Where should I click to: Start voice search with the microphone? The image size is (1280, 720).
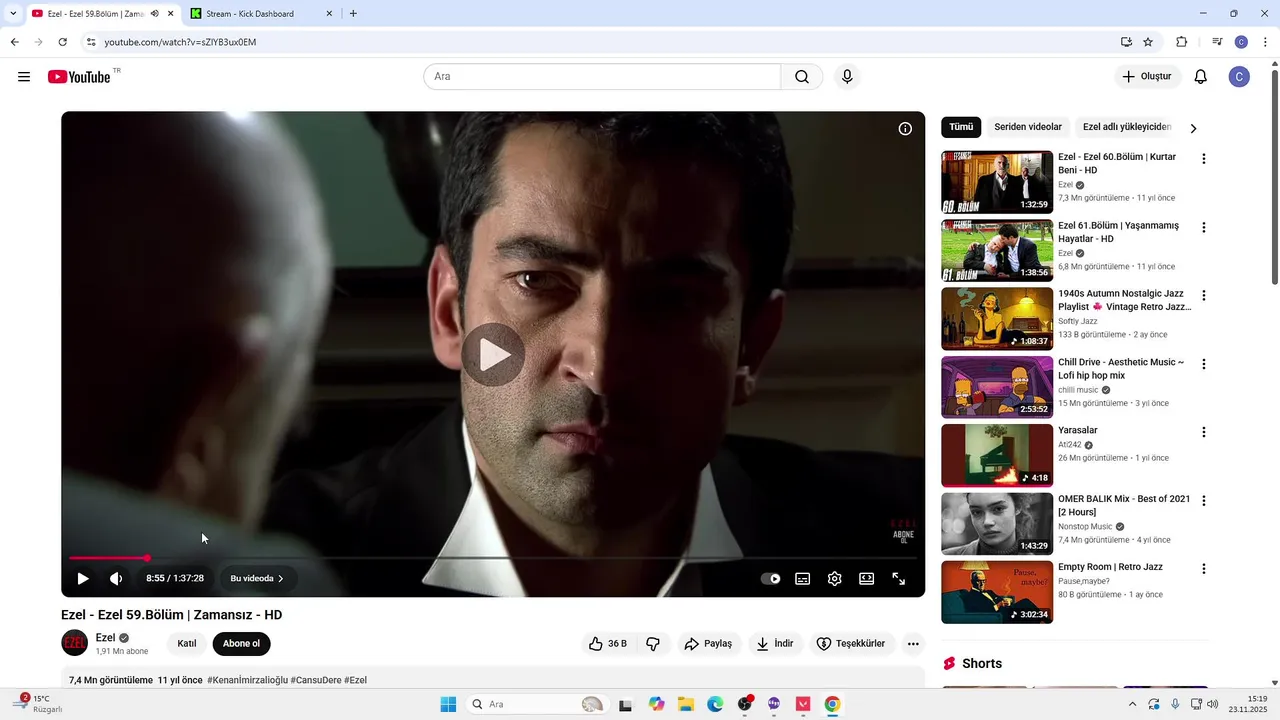coord(847,77)
